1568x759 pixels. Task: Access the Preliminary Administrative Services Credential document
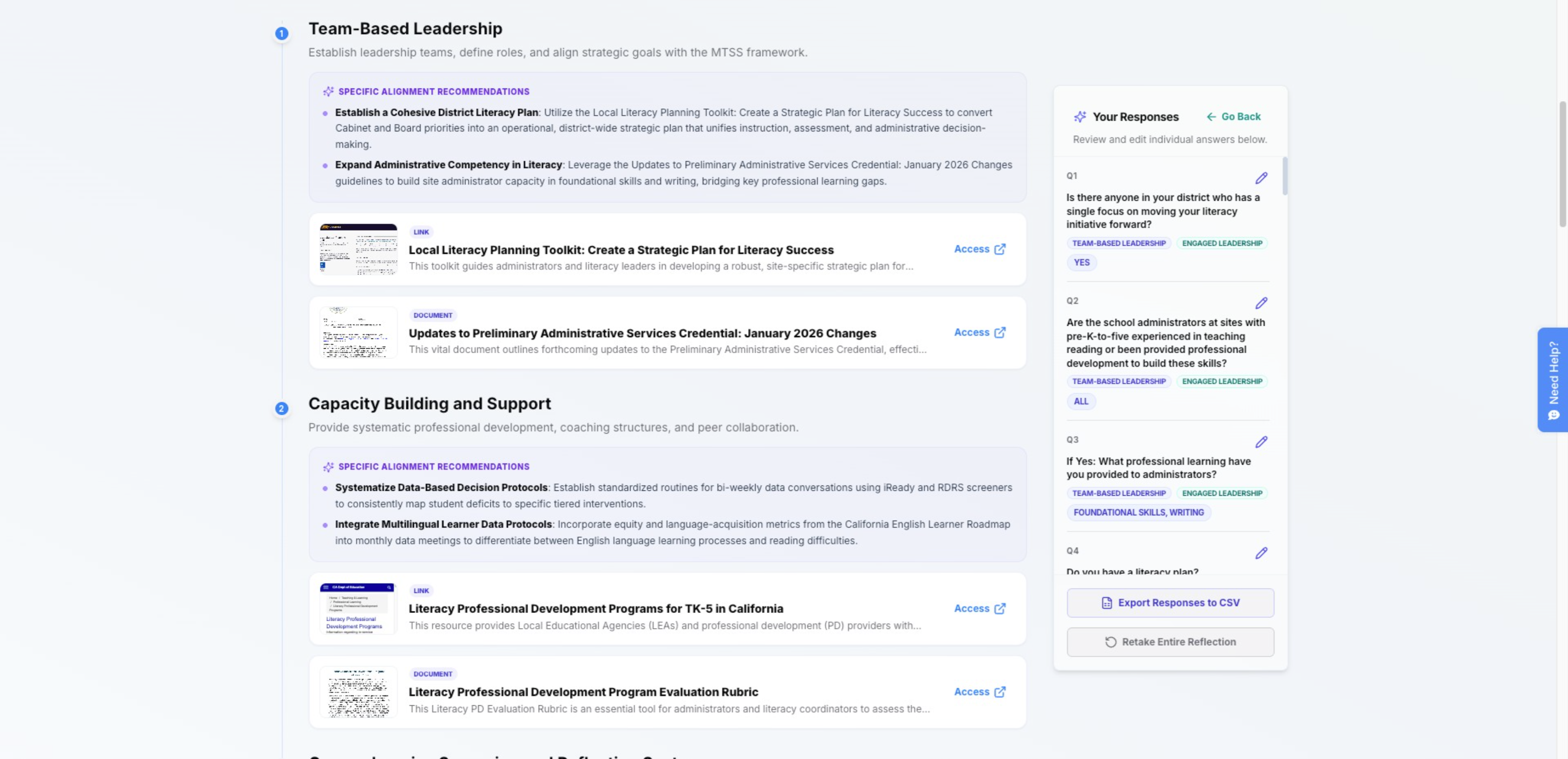[980, 332]
